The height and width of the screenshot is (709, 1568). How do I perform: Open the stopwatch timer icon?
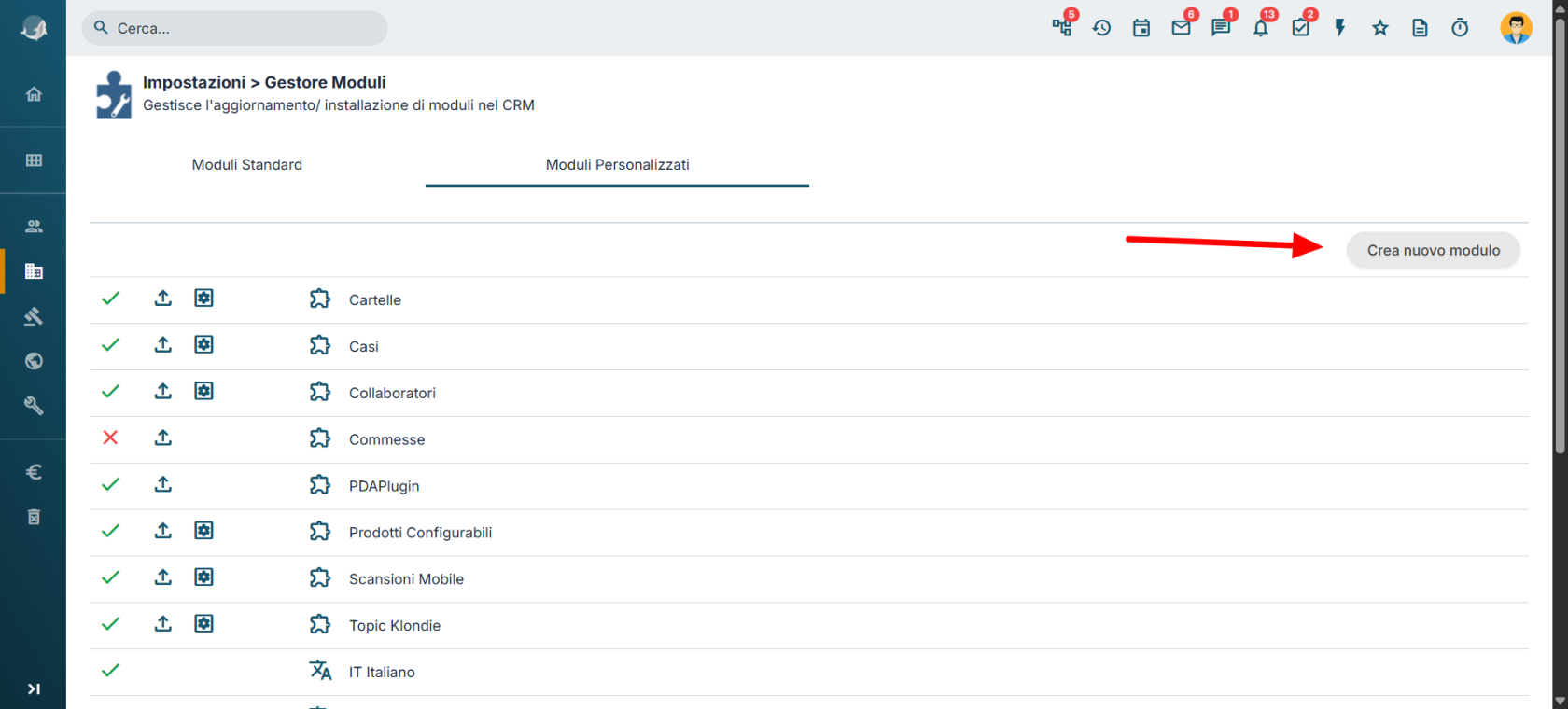coord(1460,28)
